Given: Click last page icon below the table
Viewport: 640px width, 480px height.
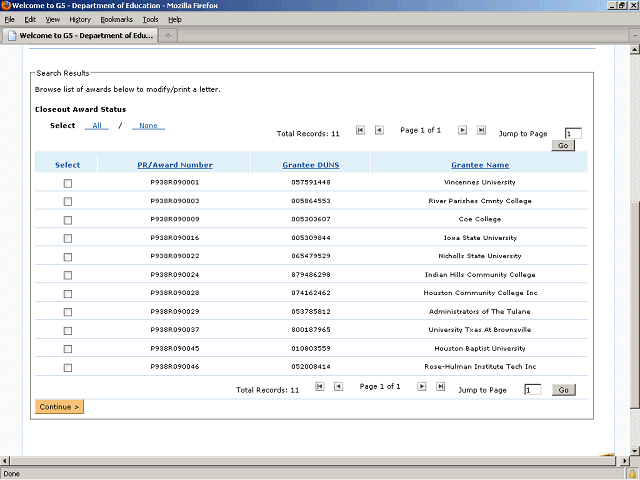Looking at the screenshot, I should click(440, 386).
